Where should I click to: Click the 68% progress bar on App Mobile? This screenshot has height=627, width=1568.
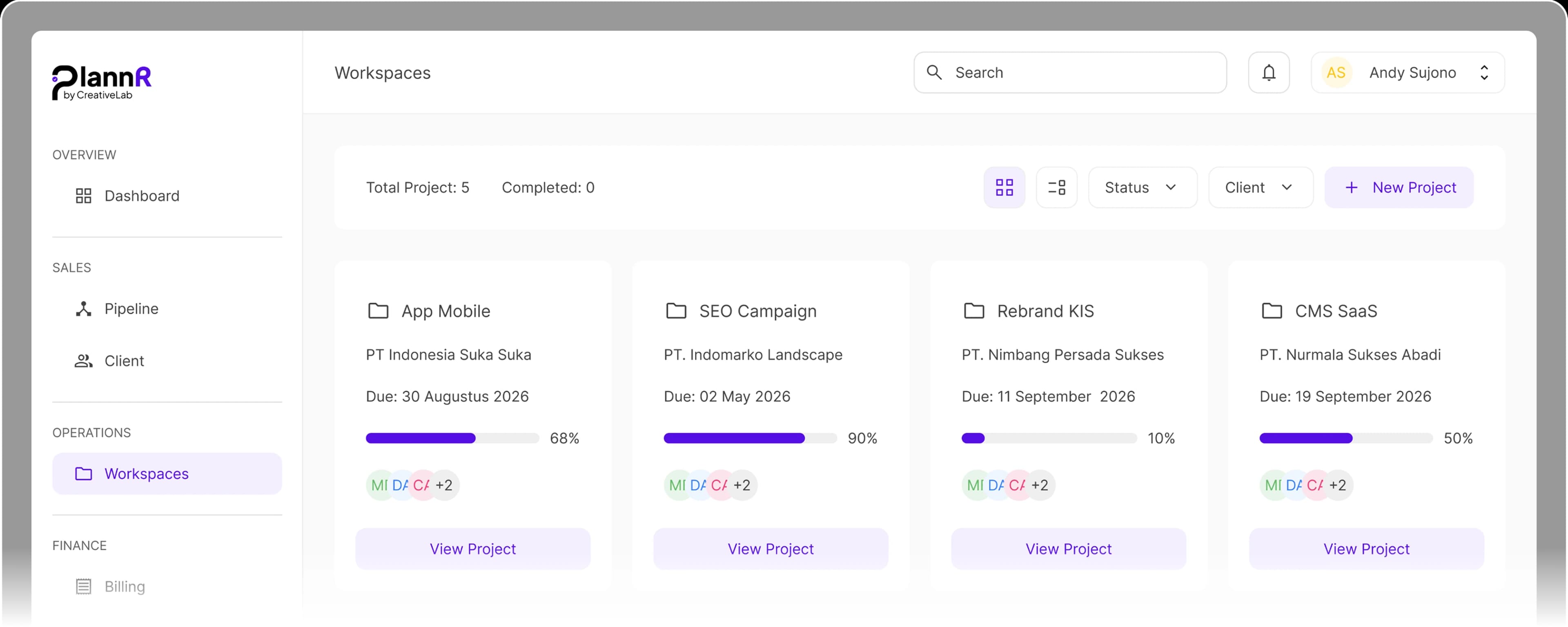(452, 438)
